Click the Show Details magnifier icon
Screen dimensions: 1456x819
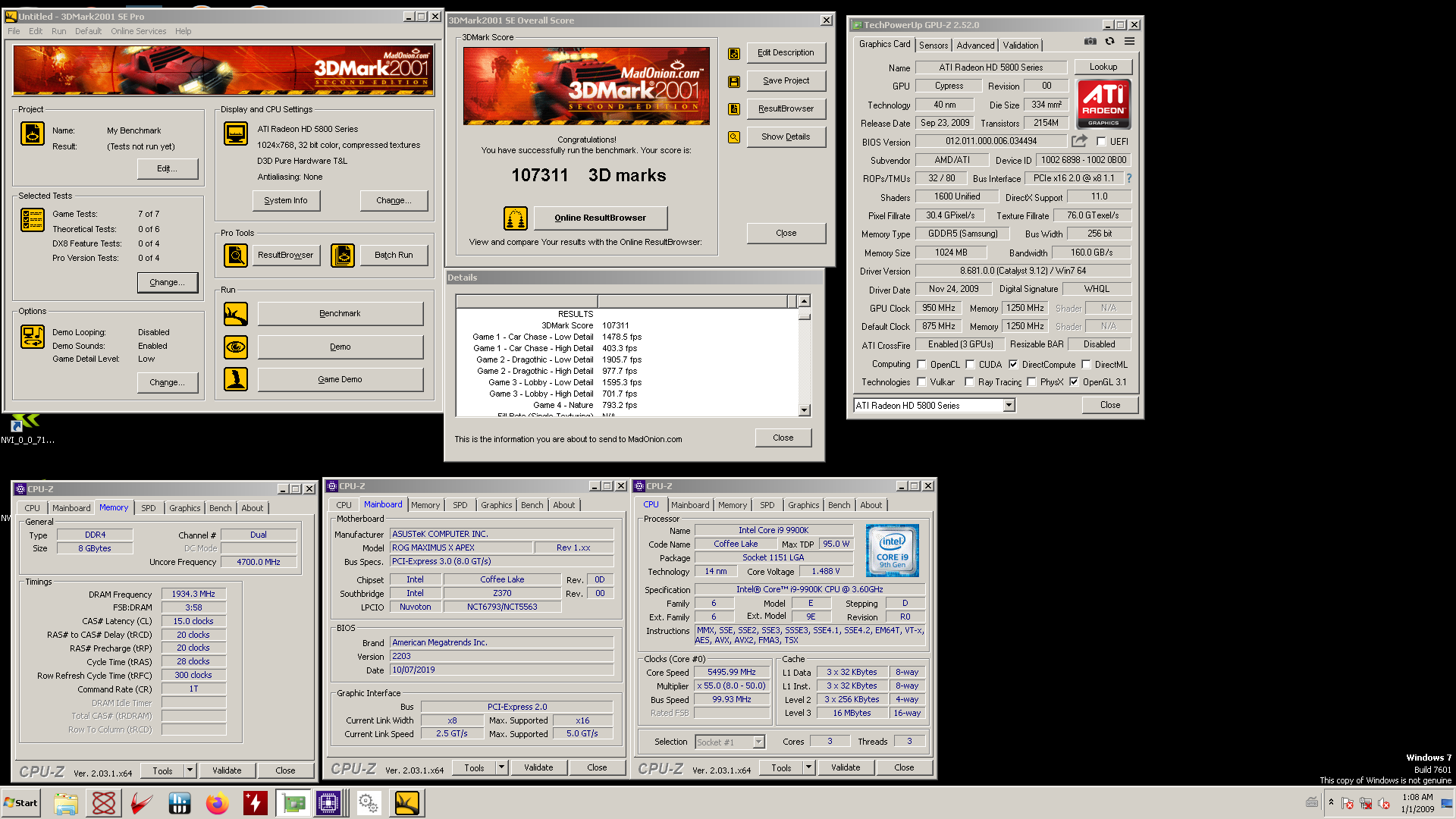[x=734, y=137]
